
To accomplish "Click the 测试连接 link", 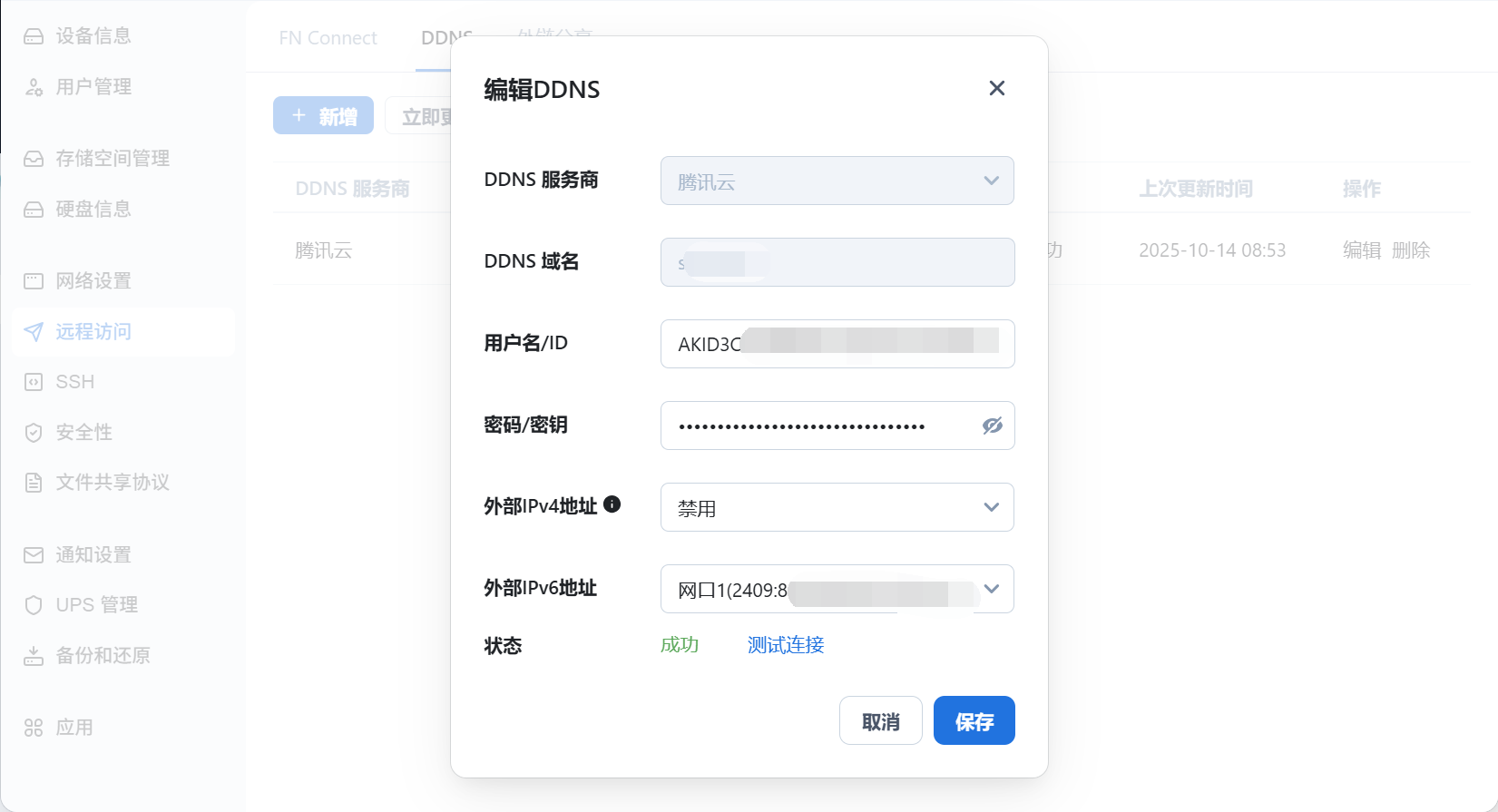I will coord(786,645).
